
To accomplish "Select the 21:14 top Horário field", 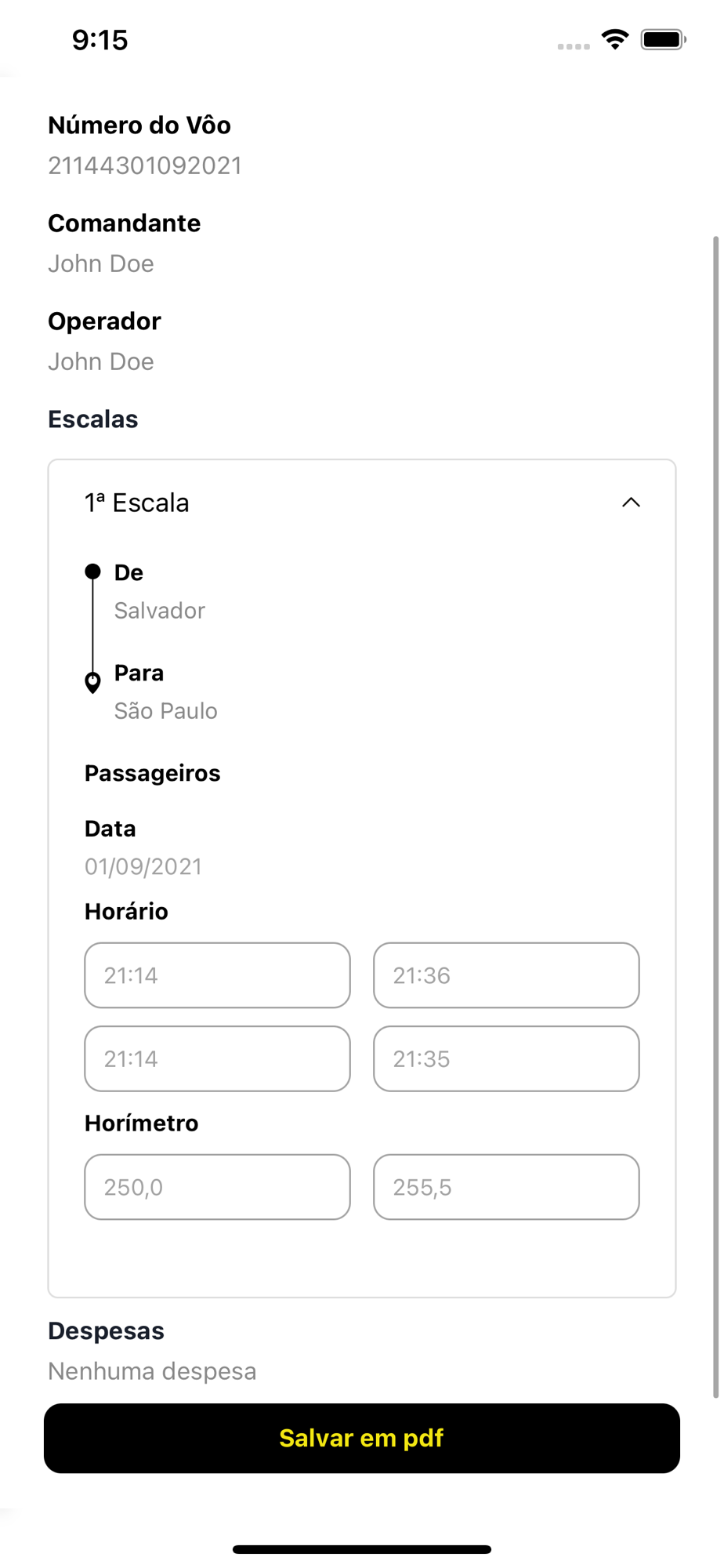I will [217, 975].
